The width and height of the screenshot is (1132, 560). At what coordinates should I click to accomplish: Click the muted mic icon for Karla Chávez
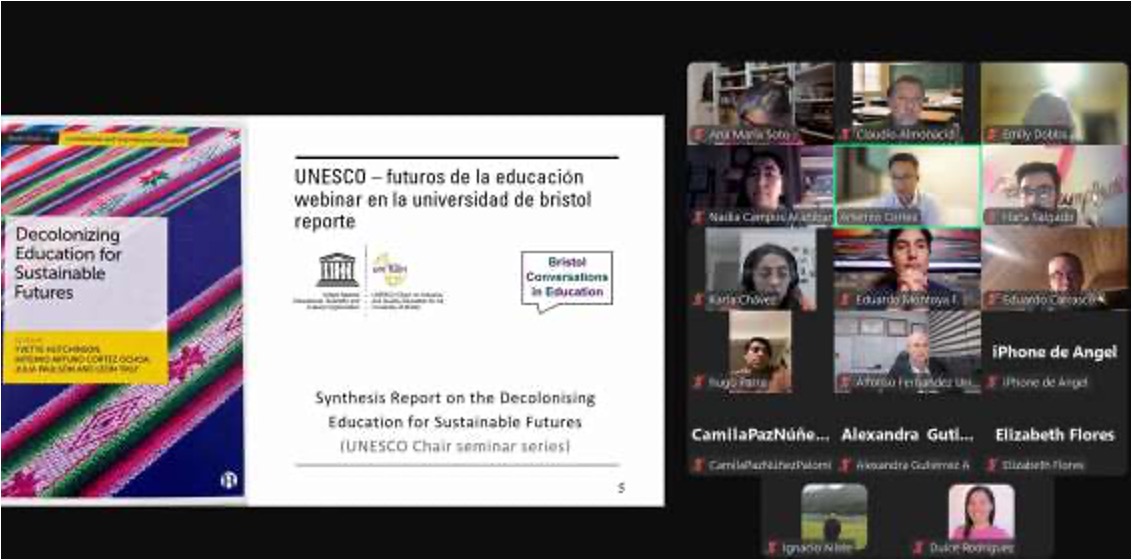point(697,299)
